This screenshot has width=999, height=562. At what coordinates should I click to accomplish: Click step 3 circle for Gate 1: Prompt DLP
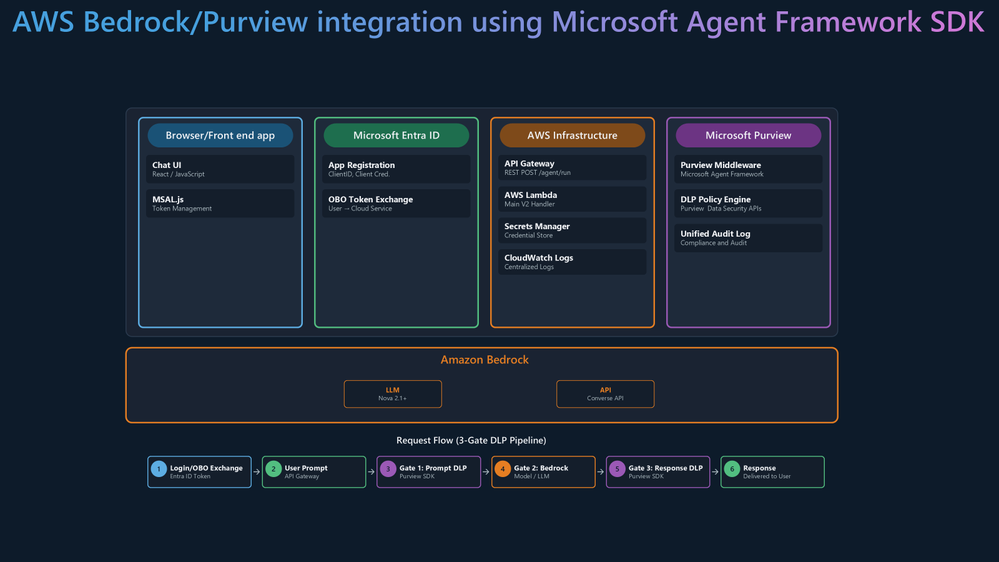click(388, 469)
